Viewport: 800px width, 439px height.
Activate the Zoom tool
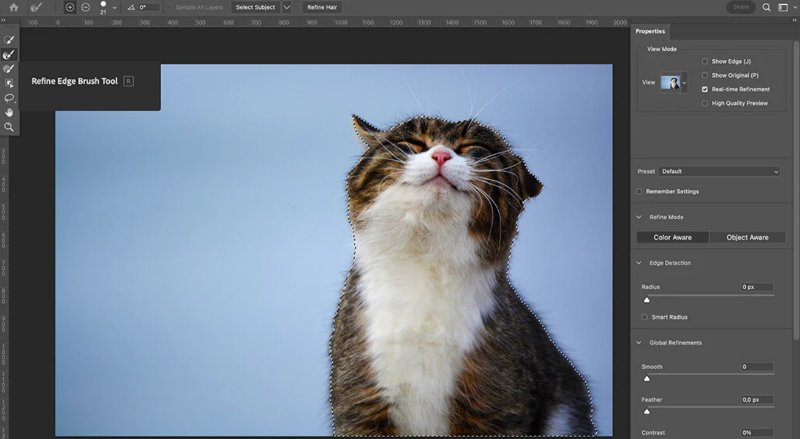9,127
